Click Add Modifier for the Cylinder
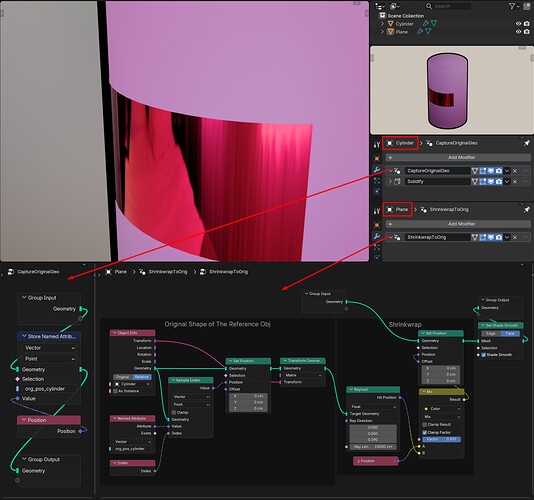534x500 pixels. click(458, 157)
